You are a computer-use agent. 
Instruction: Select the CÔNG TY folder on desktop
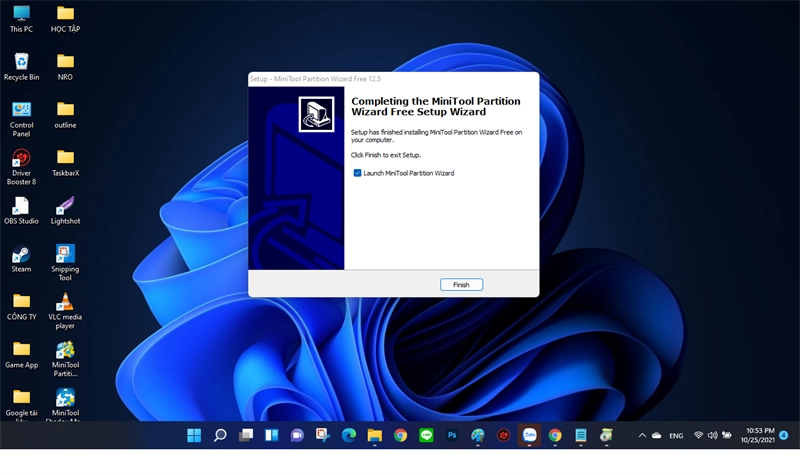21,307
